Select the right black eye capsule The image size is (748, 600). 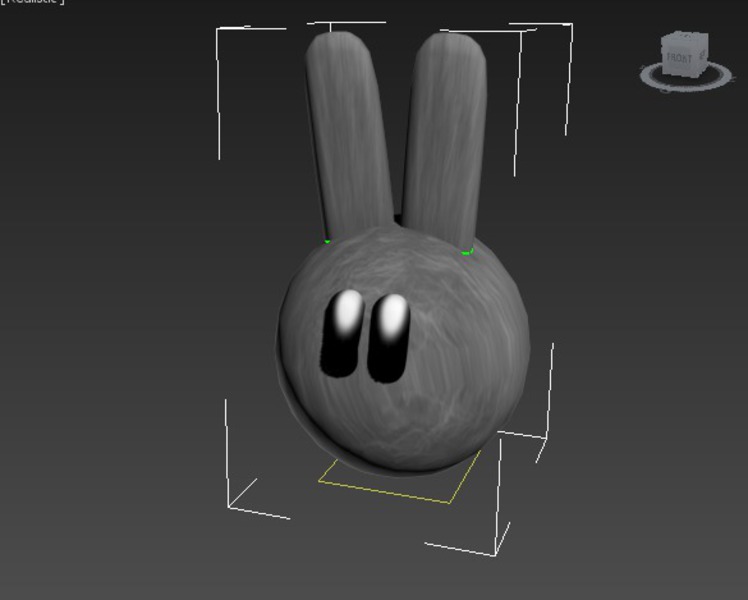pyautogui.click(x=389, y=338)
